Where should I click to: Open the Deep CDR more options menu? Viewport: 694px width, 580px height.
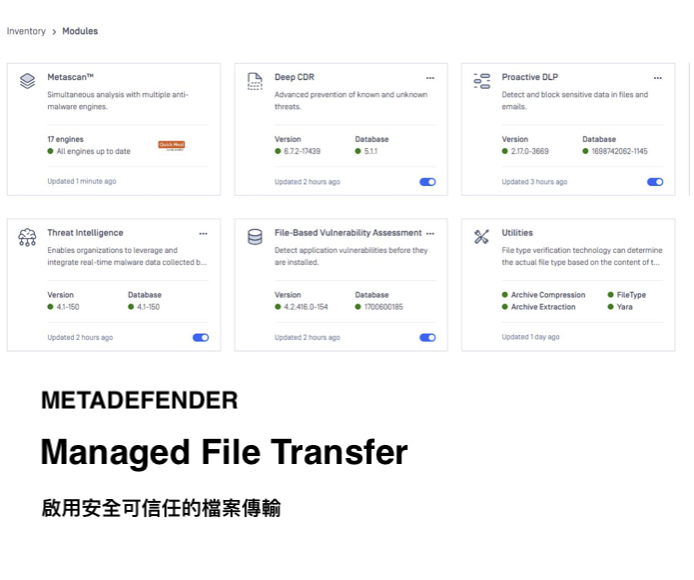click(430, 78)
